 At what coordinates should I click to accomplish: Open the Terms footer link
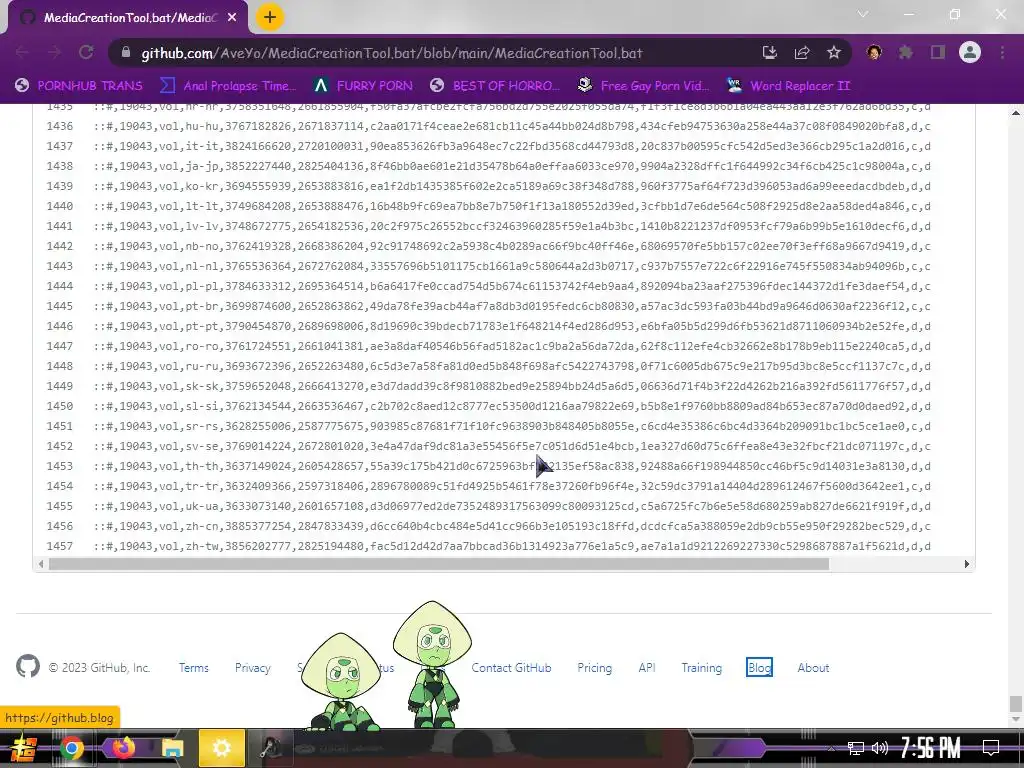(x=194, y=667)
